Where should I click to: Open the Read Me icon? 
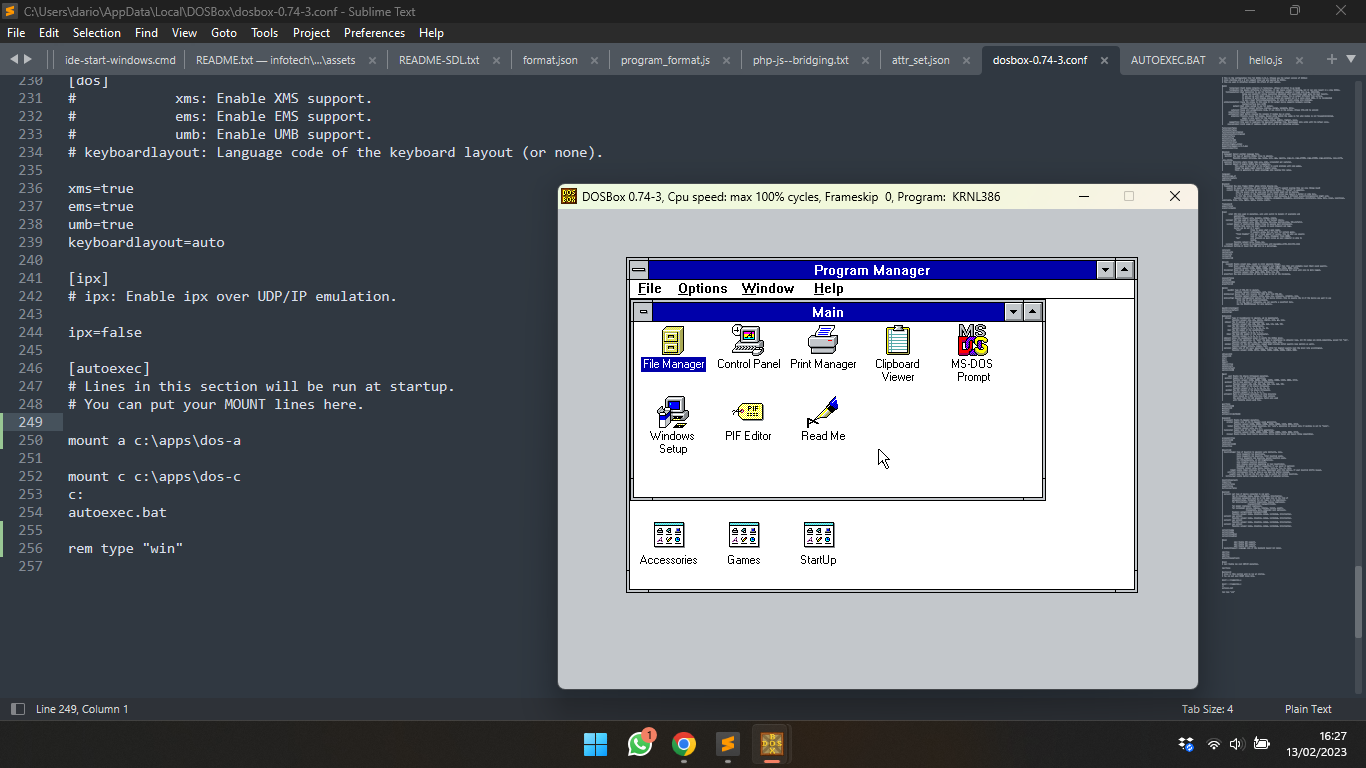tap(823, 420)
